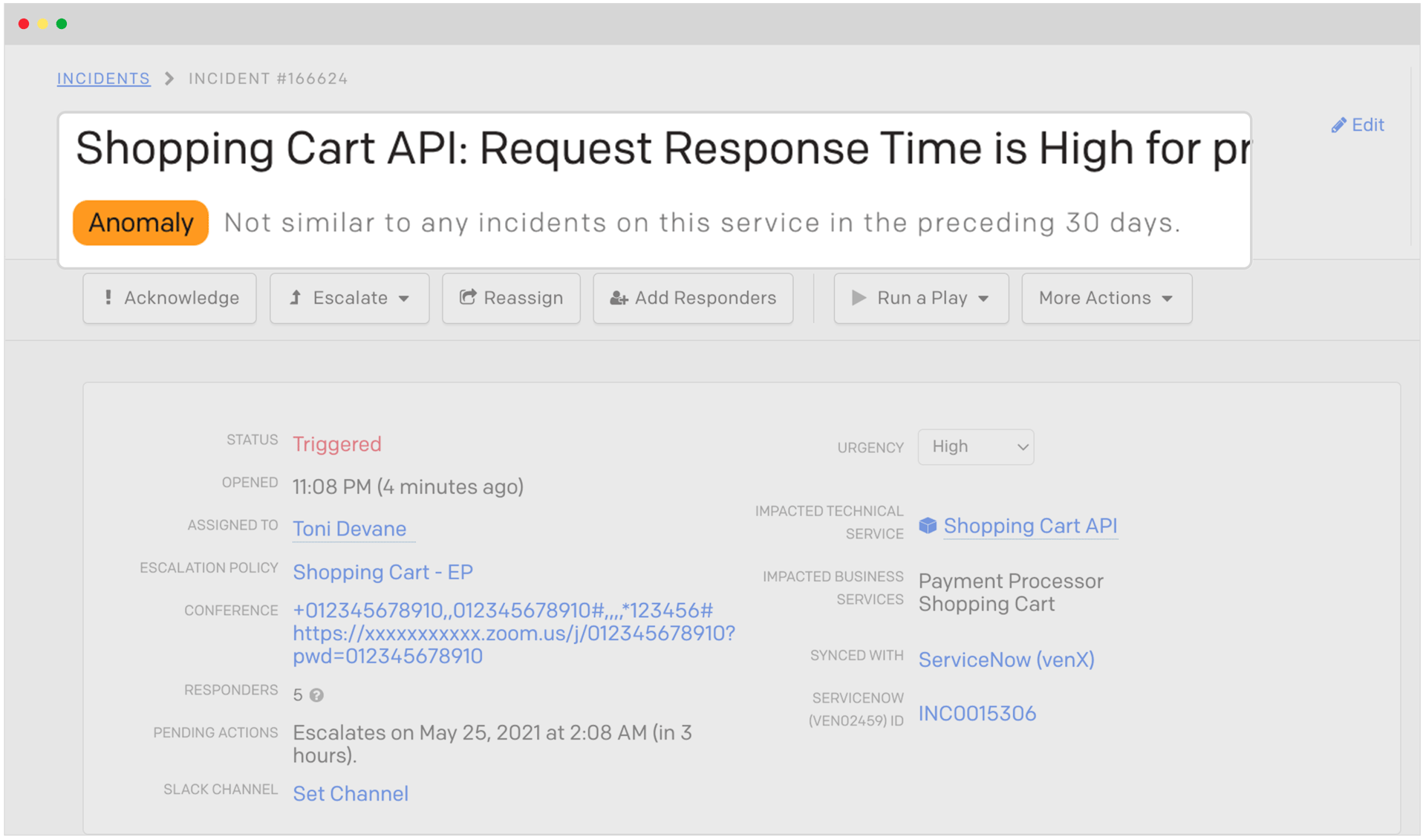Expand the Run a Play caret
The width and height of the screenshot is (1426, 840).
click(x=983, y=299)
